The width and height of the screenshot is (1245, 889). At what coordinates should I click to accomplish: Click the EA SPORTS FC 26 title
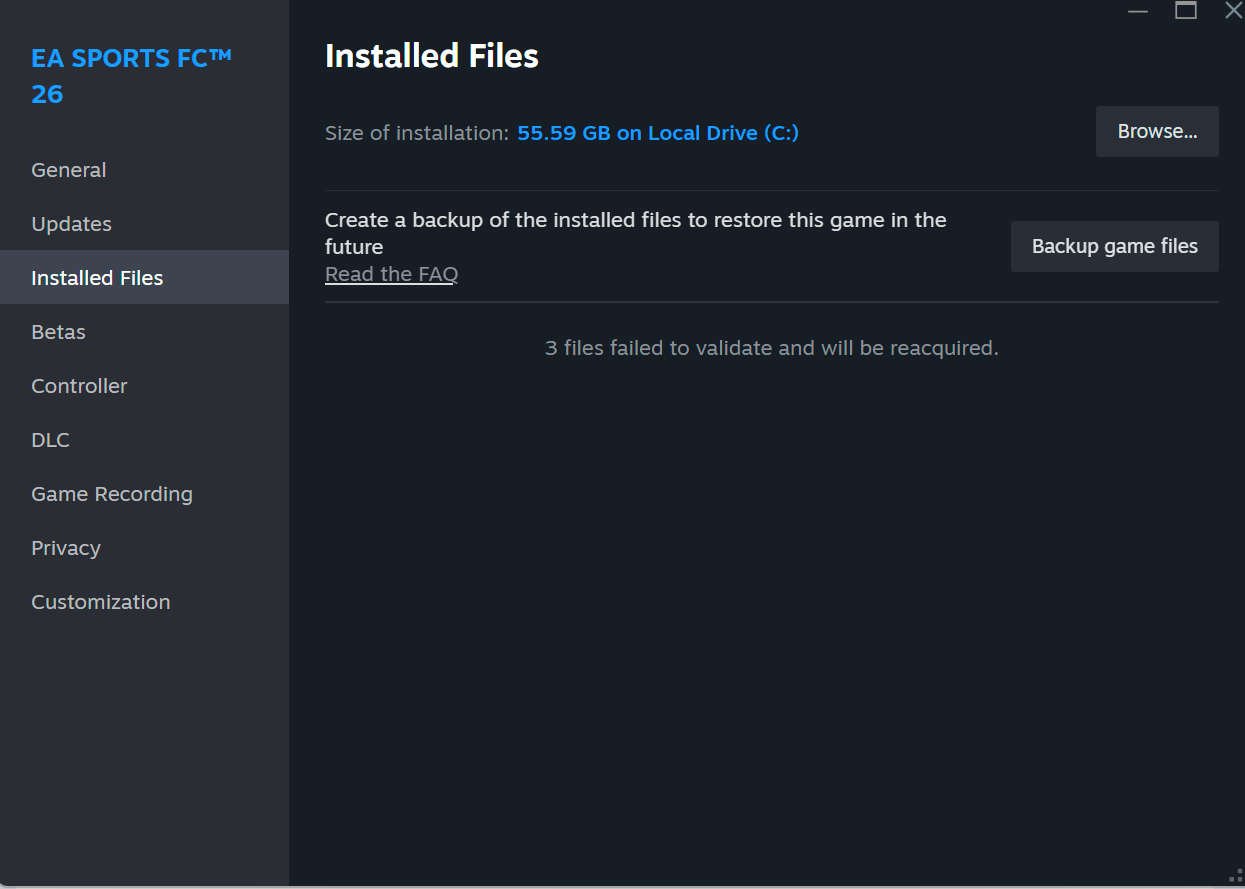point(131,76)
